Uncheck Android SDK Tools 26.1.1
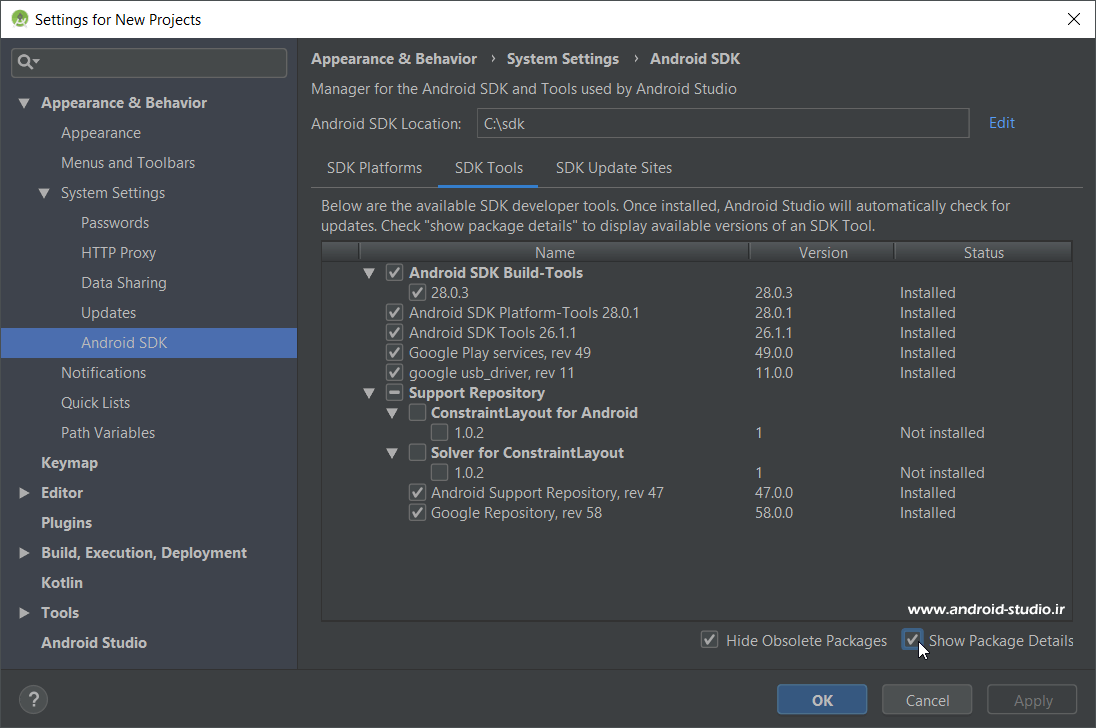This screenshot has width=1096, height=728. (x=394, y=333)
